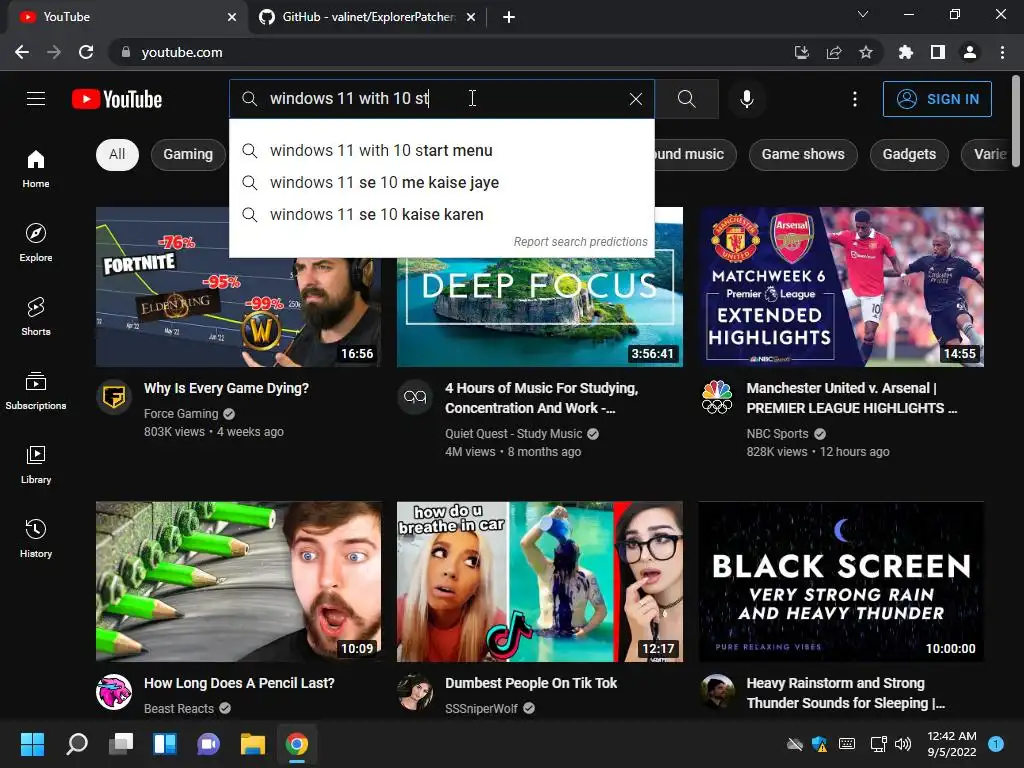This screenshot has height=768, width=1024.
Task: Open Quiet Quest - Study Music channel
Action: pyautogui.click(x=513, y=434)
